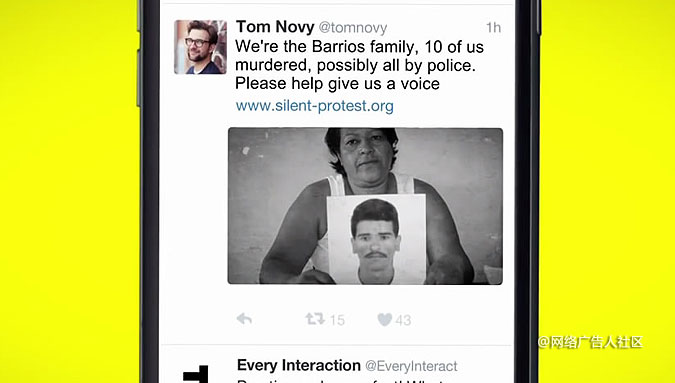The image size is (675, 383).
Task: Click the phone's left side volume button
Action: pyautogui.click(x=139, y=77)
